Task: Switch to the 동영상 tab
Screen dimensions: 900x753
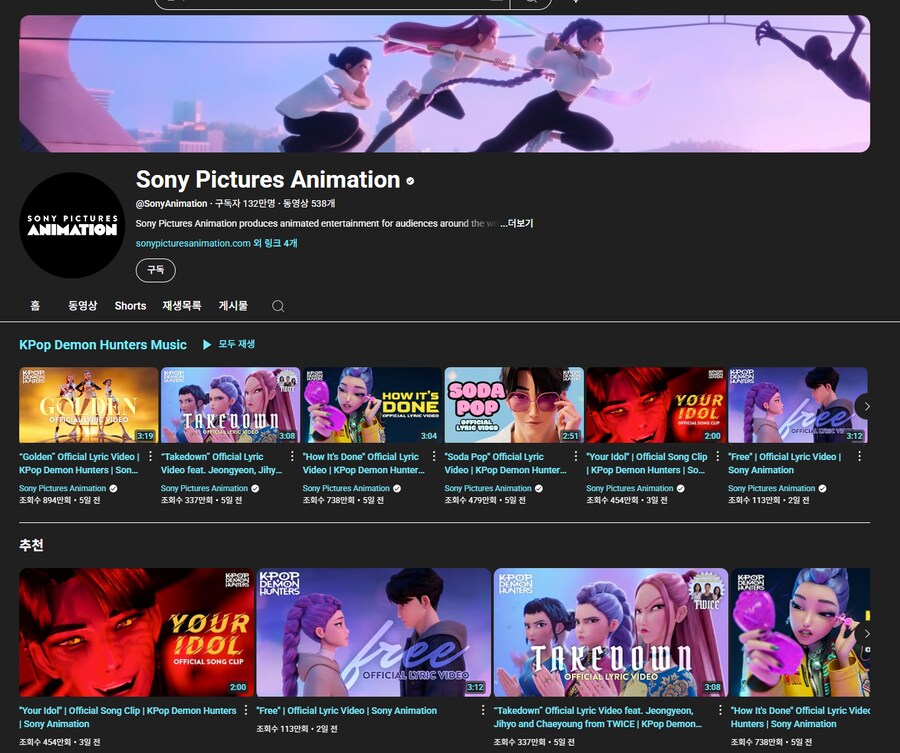Action: tap(83, 306)
